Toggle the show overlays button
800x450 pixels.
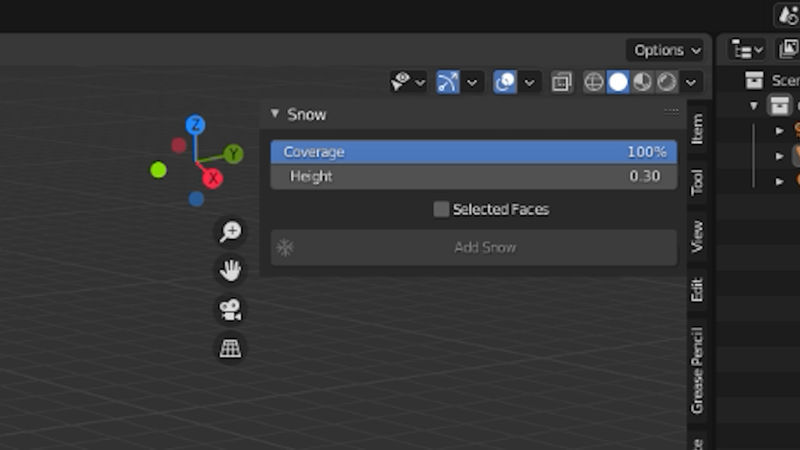505,82
